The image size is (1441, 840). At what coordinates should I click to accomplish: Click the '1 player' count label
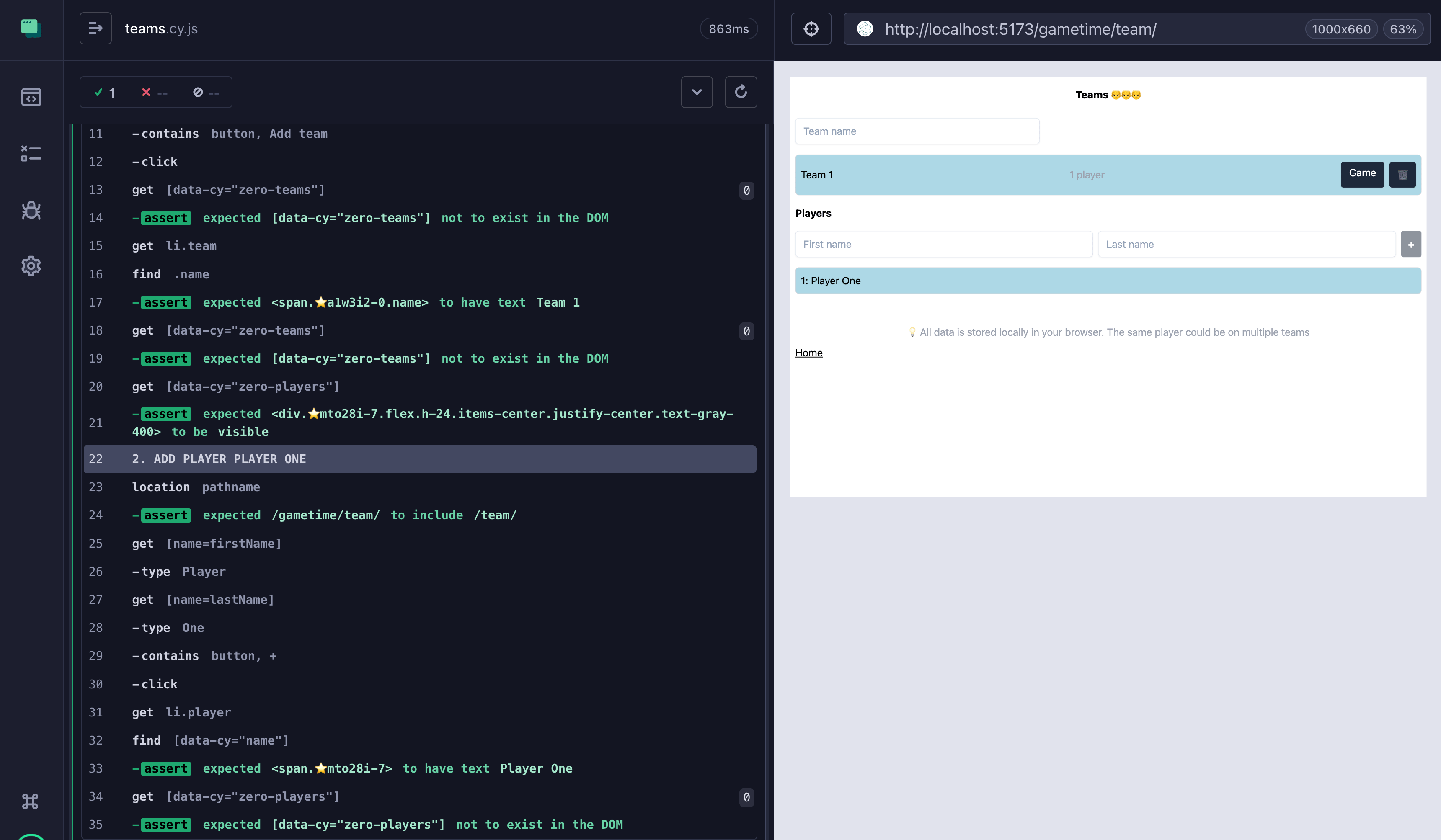1087,175
